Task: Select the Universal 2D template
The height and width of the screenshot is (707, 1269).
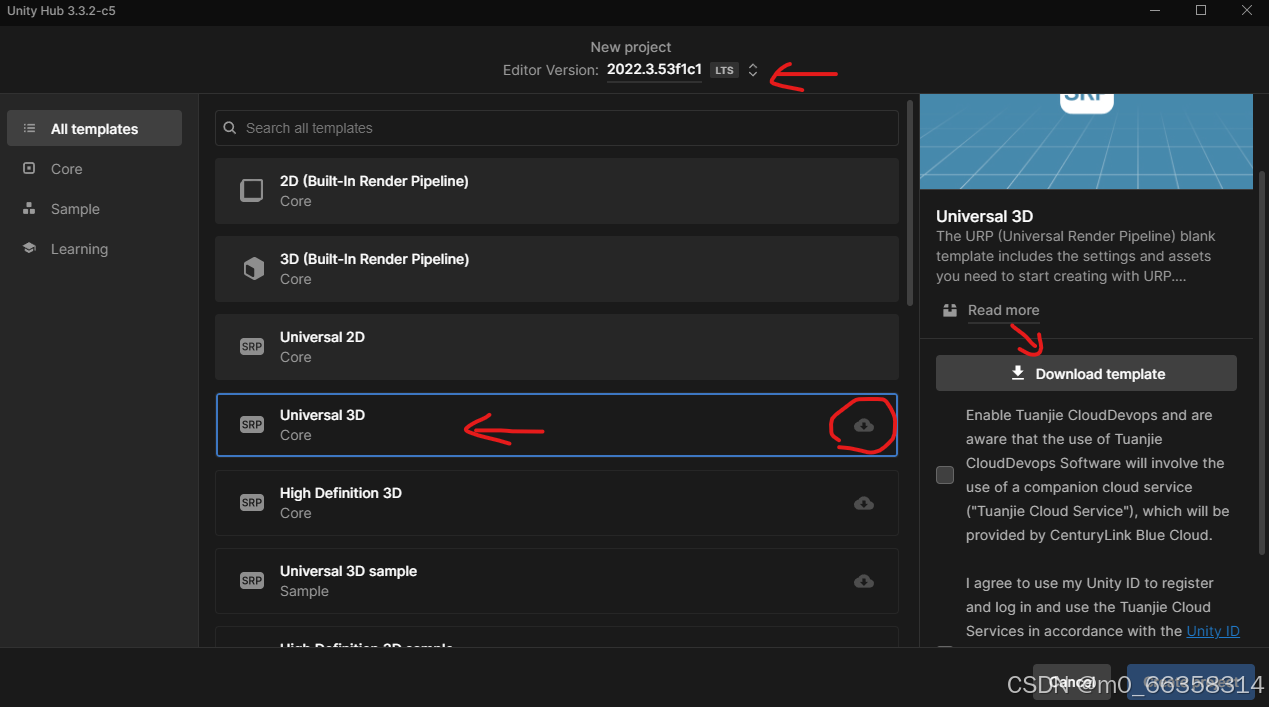Action: pos(556,346)
